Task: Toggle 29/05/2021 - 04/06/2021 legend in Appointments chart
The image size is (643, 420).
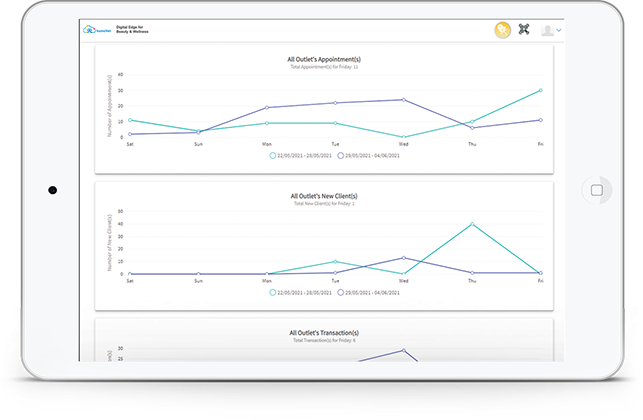Action: tap(368, 155)
